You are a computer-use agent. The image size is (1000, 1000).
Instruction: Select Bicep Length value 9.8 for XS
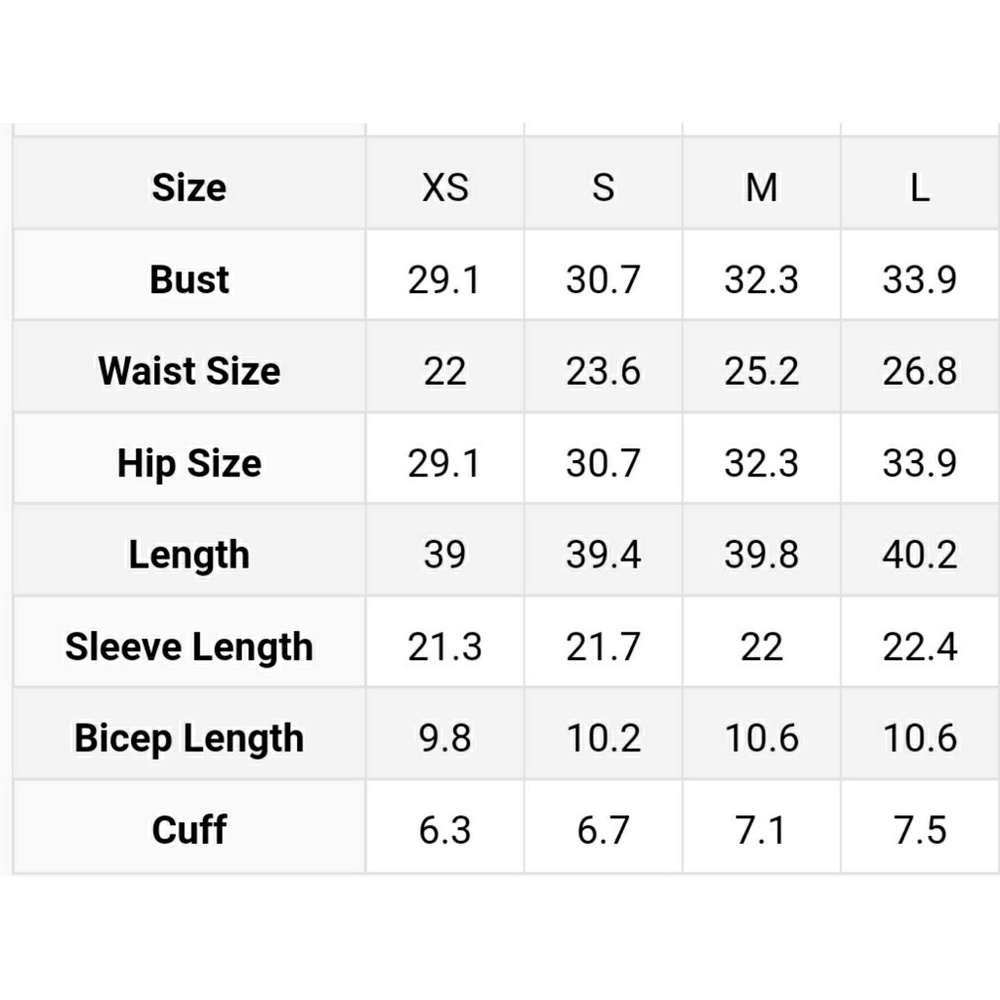[x=444, y=739]
